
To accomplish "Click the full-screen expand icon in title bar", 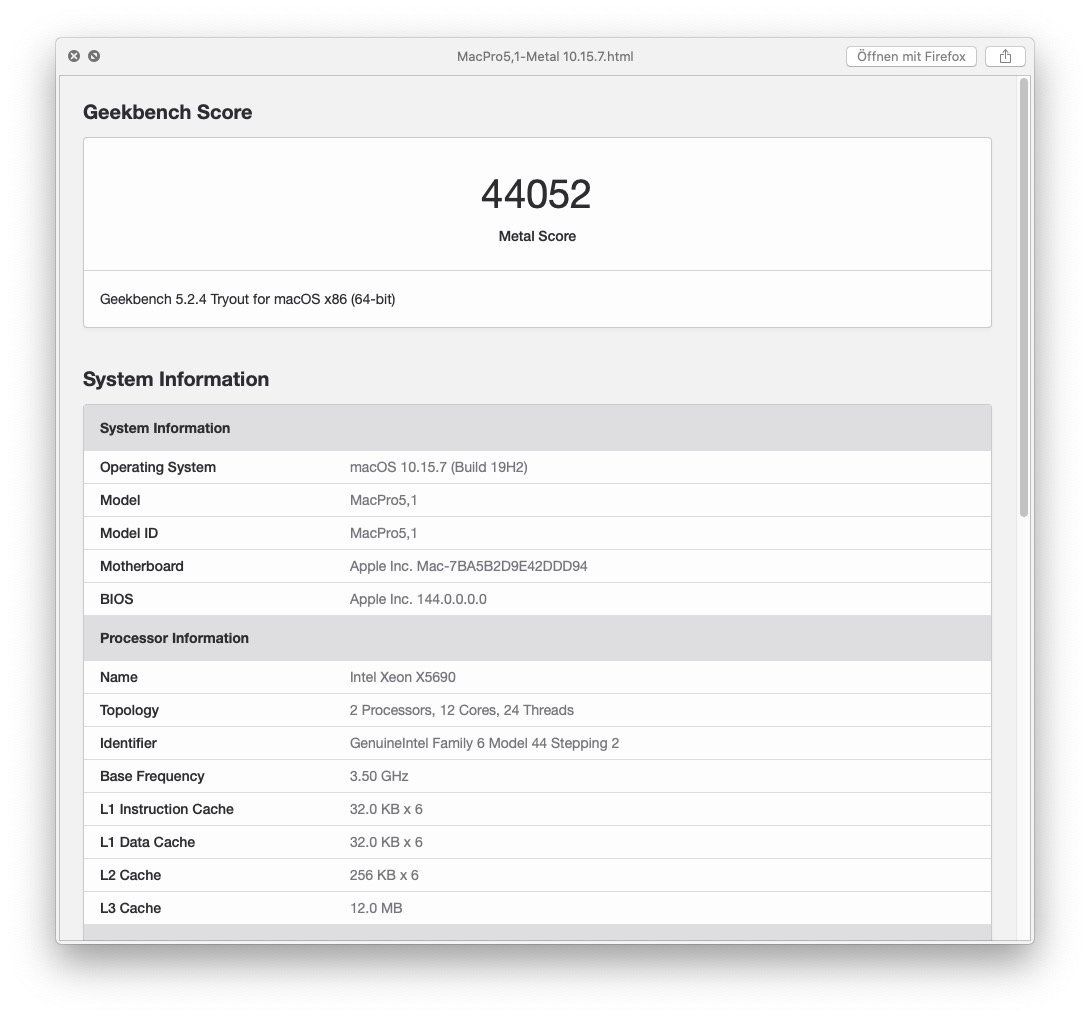I will 94,56.
